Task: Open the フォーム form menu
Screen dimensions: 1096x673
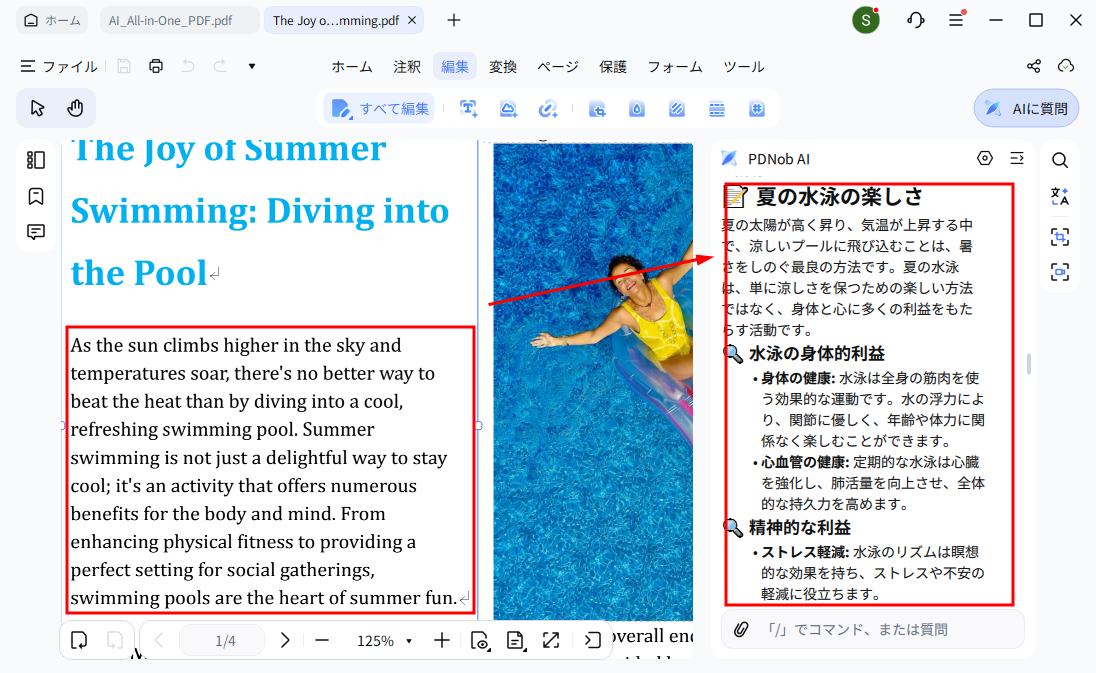Action: click(x=675, y=67)
